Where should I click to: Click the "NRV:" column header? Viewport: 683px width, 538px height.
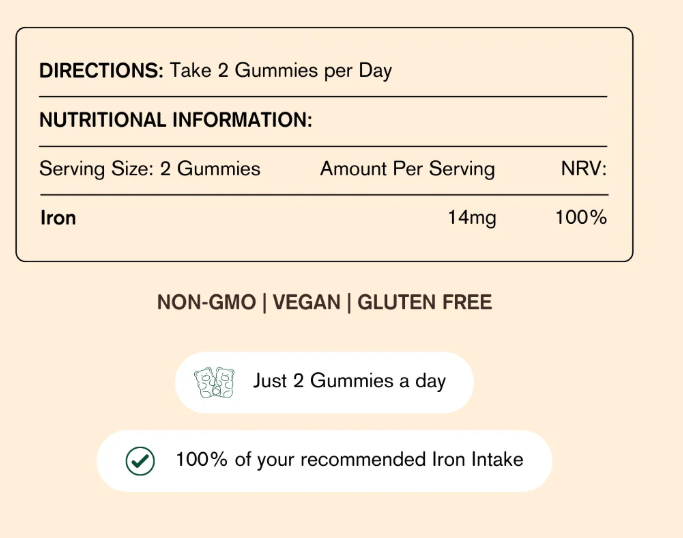pyautogui.click(x=584, y=169)
